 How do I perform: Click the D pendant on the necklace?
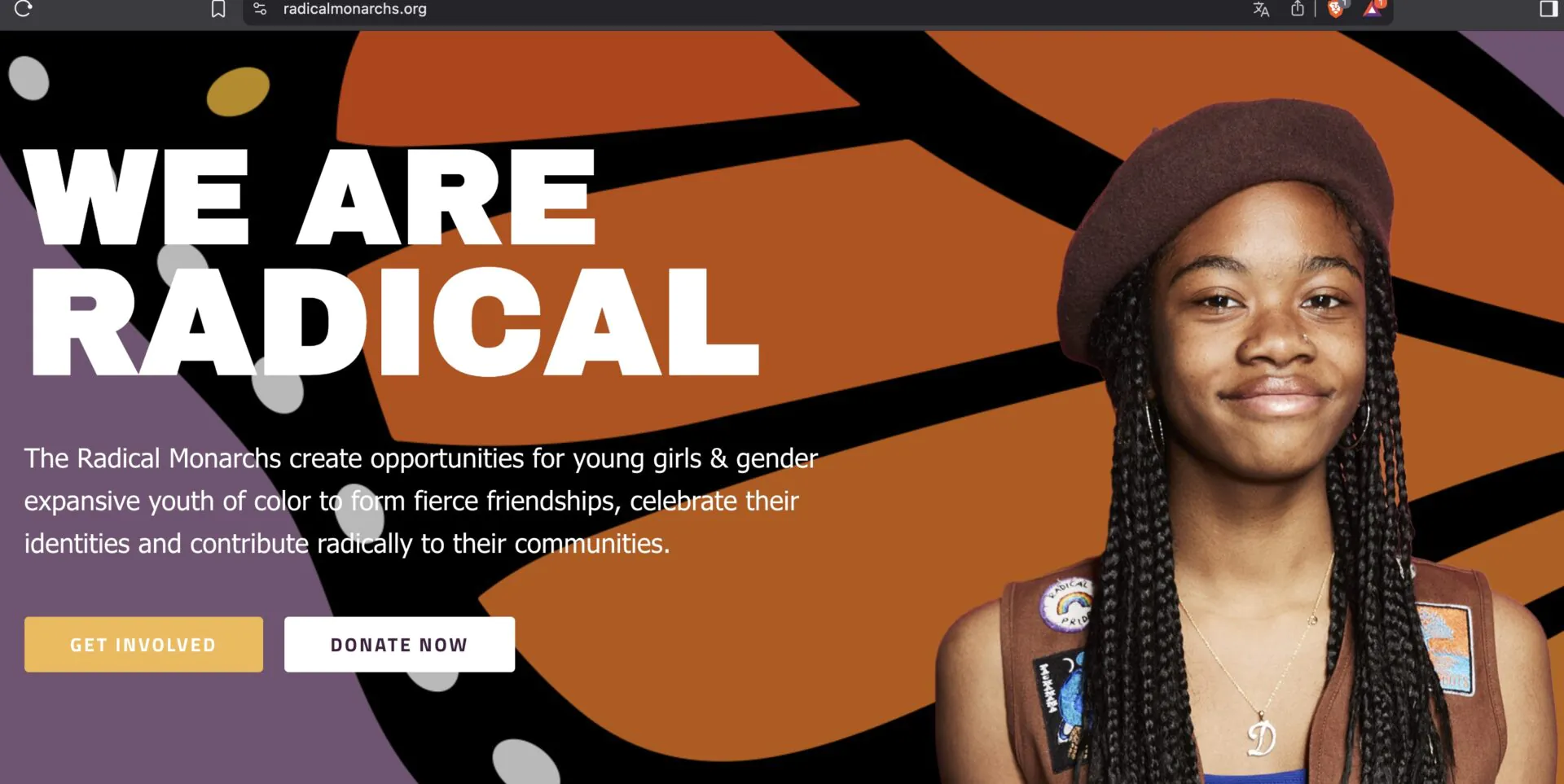(1262, 738)
